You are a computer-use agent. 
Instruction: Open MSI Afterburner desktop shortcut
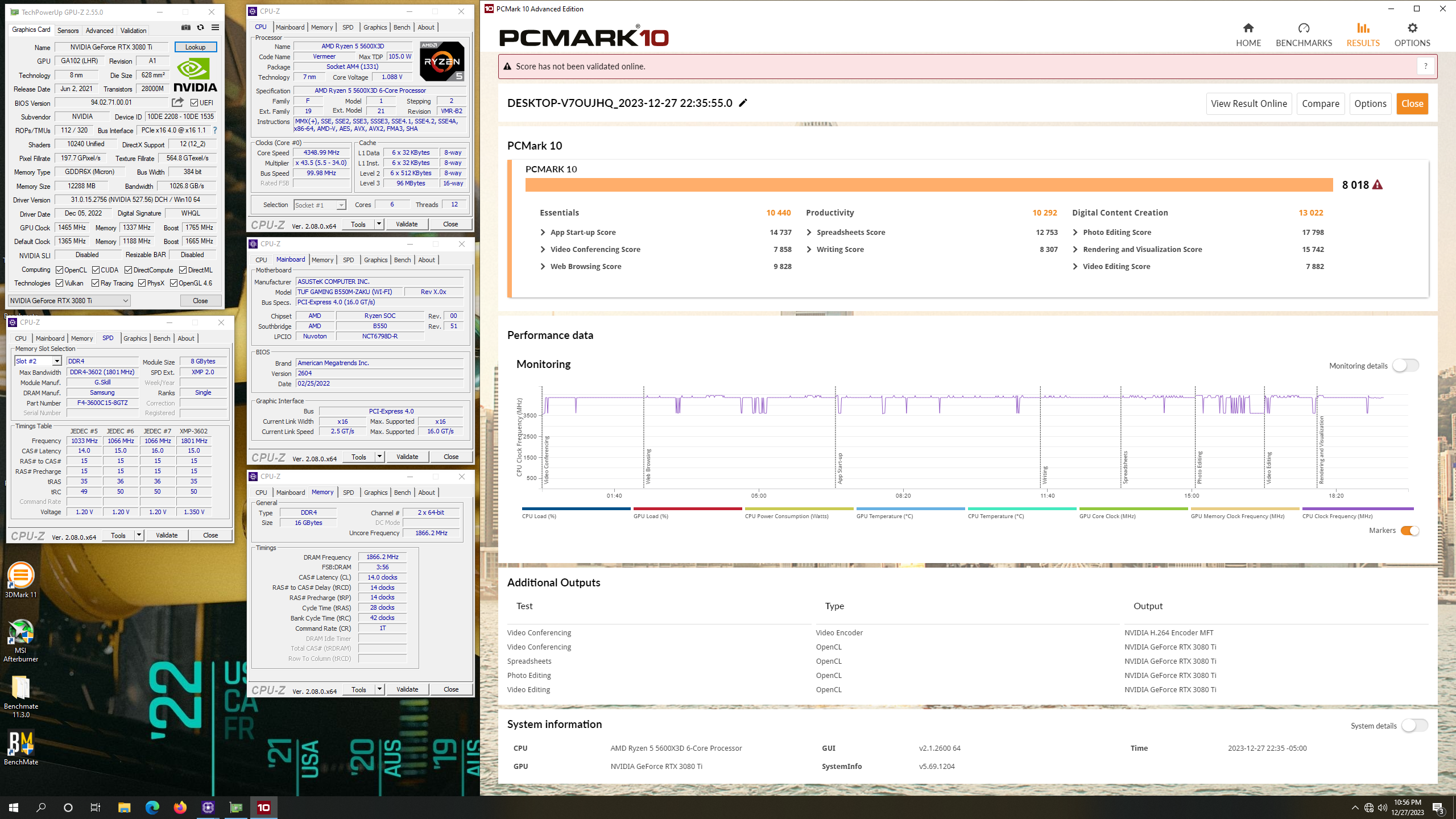point(21,640)
